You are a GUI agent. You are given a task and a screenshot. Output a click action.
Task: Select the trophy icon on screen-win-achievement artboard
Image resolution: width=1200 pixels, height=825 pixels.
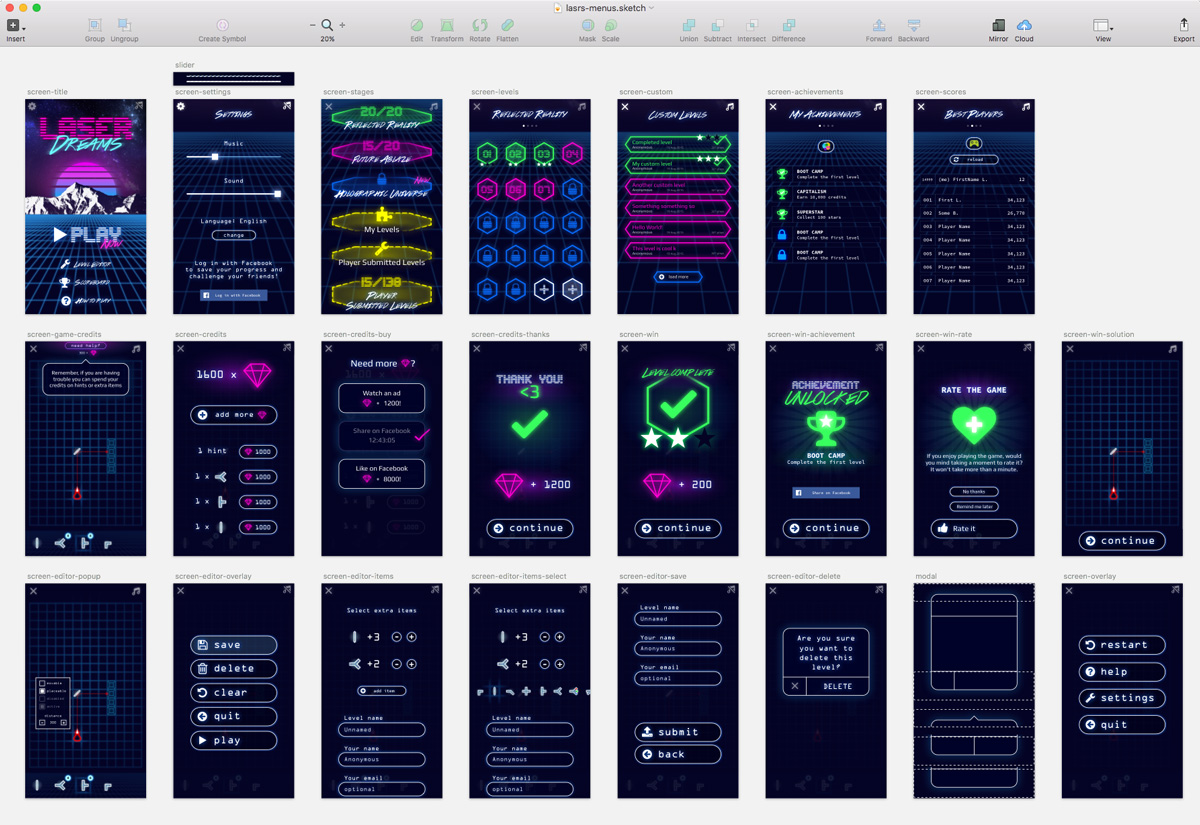click(x=825, y=428)
